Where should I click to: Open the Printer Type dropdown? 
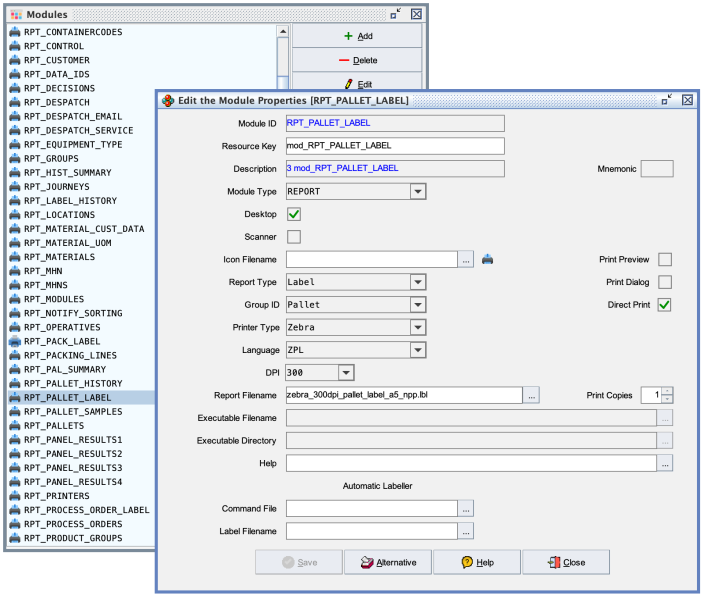coord(418,327)
